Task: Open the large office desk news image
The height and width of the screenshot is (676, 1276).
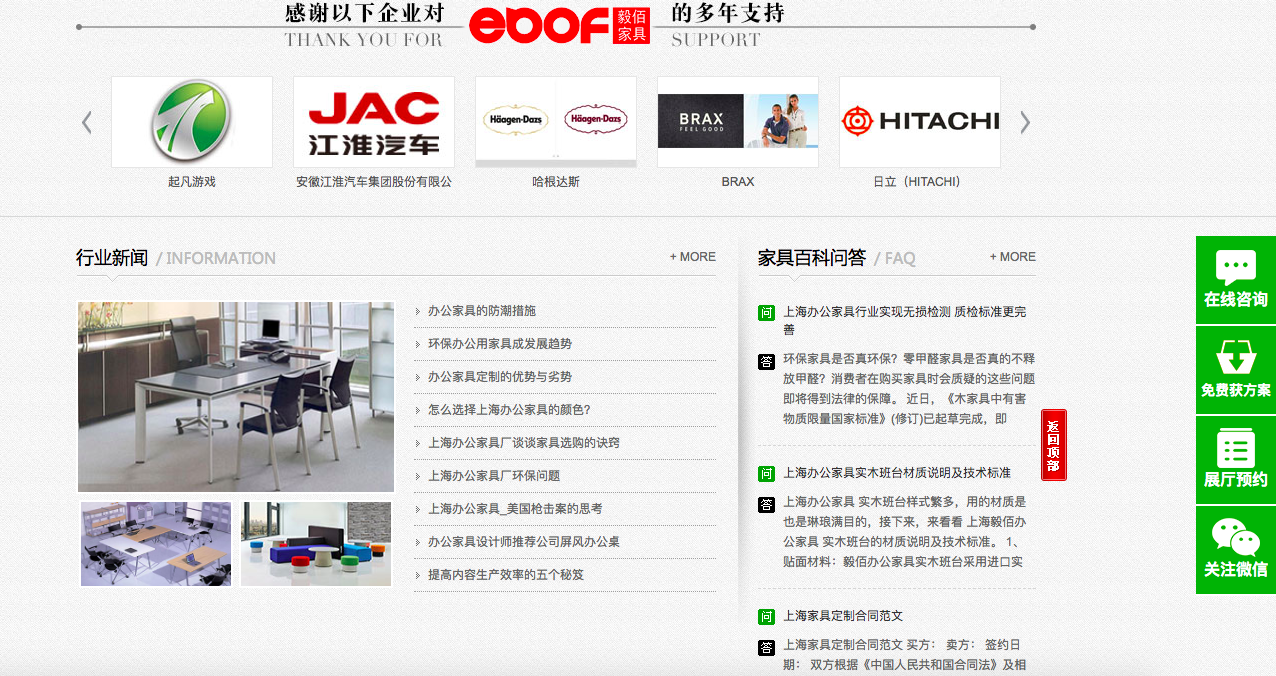Action: (x=236, y=397)
